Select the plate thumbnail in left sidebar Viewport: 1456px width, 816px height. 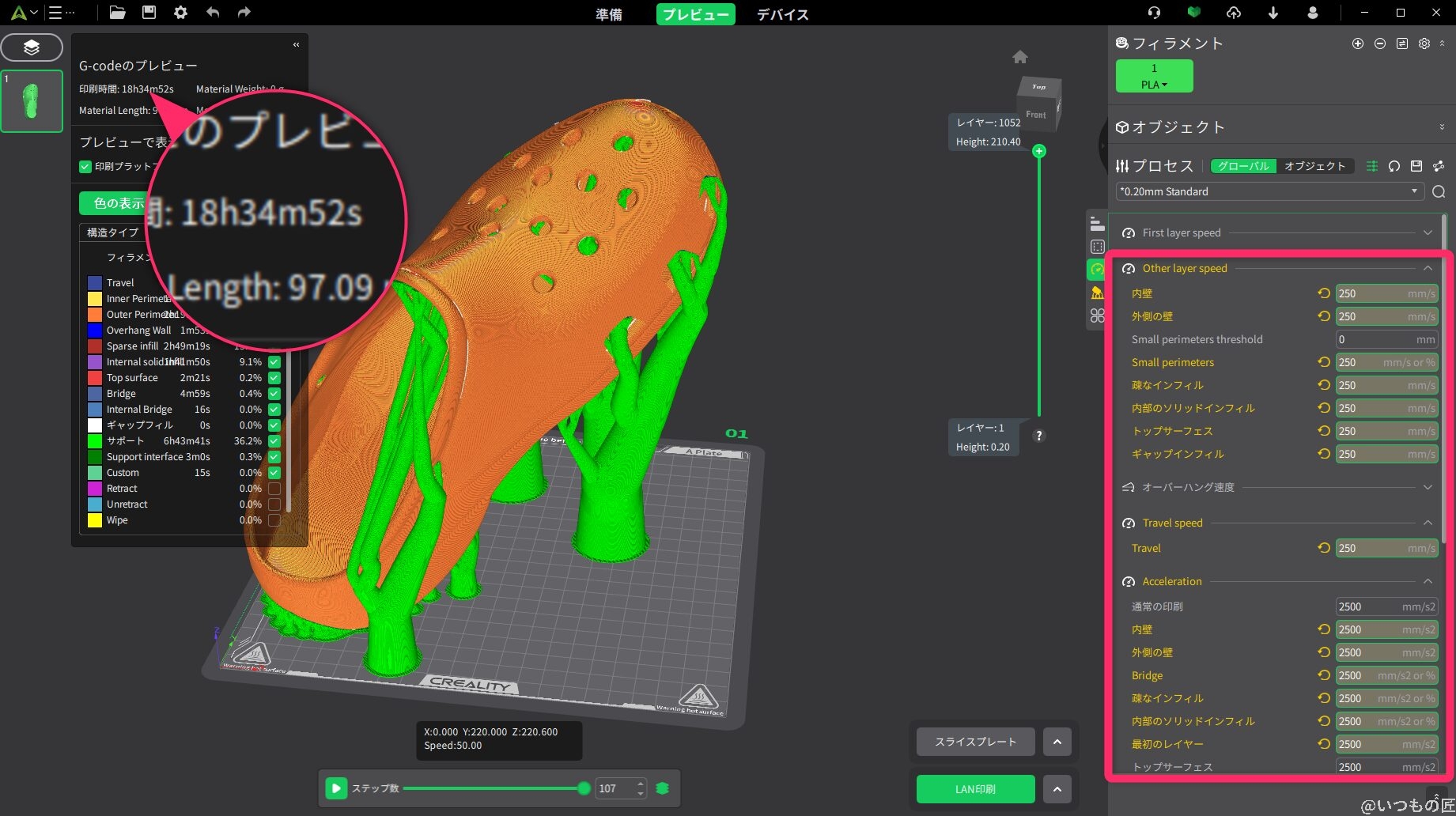[x=32, y=100]
